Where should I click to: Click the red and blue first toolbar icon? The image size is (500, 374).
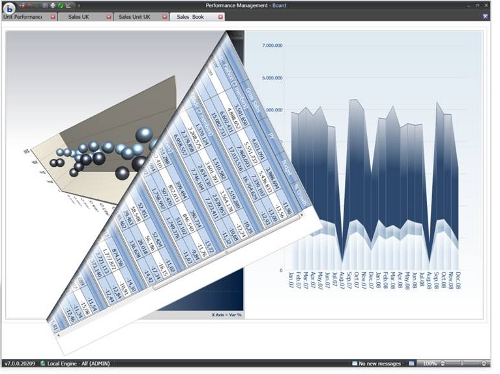(x=22, y=6)
